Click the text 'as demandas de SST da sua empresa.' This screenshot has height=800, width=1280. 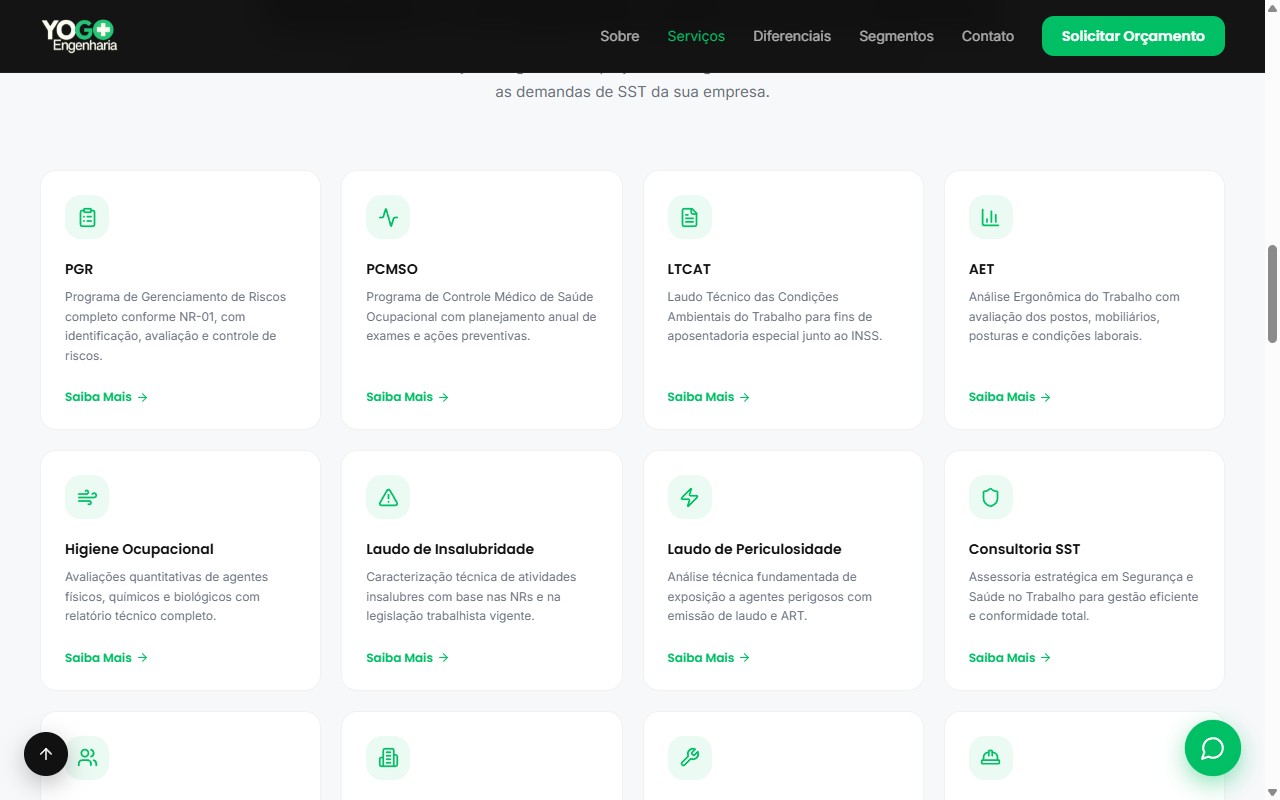632,92
